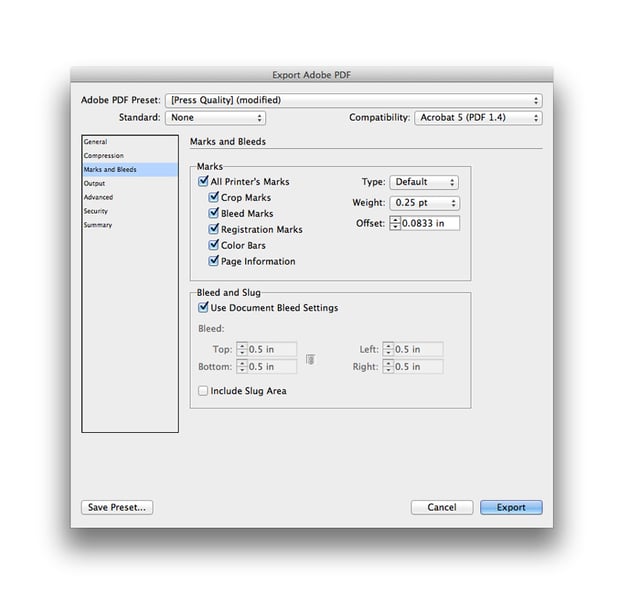Image resolution: width=630 pixels, height=604 pixels.
Task: Open the Compatibility dropdown
Action: coord(478,118)
